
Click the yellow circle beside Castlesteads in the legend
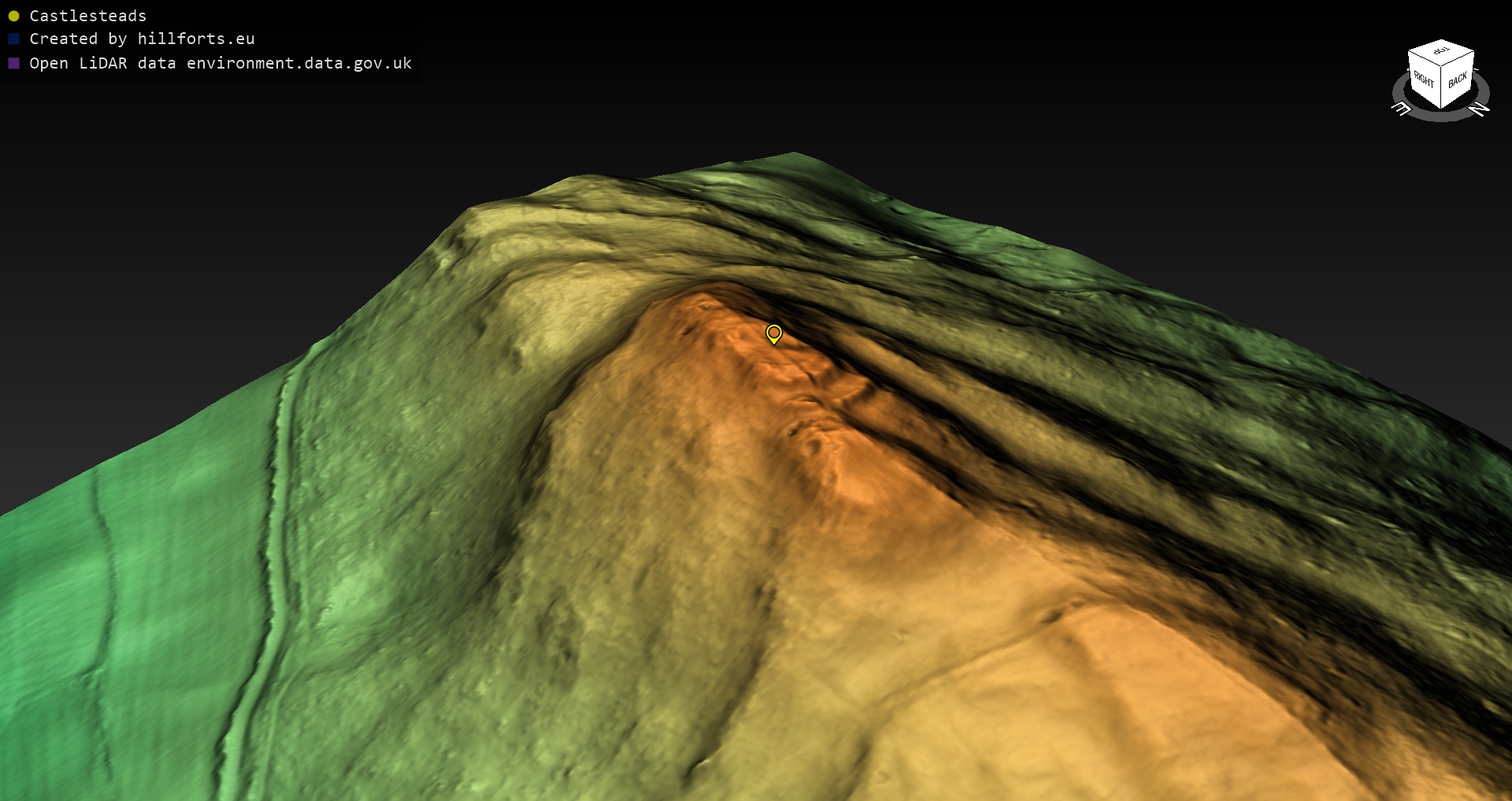[13, 16]
